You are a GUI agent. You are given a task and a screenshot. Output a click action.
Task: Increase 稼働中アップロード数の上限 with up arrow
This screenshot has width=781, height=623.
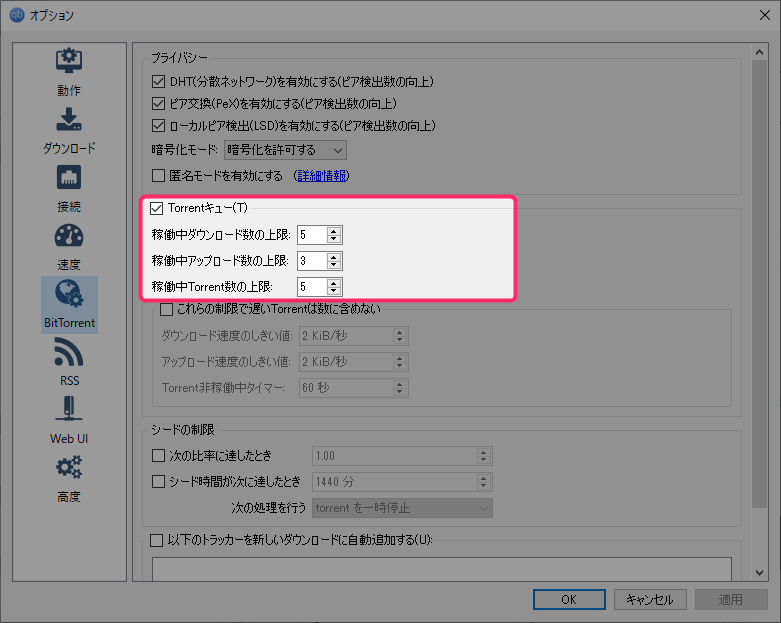334,256
